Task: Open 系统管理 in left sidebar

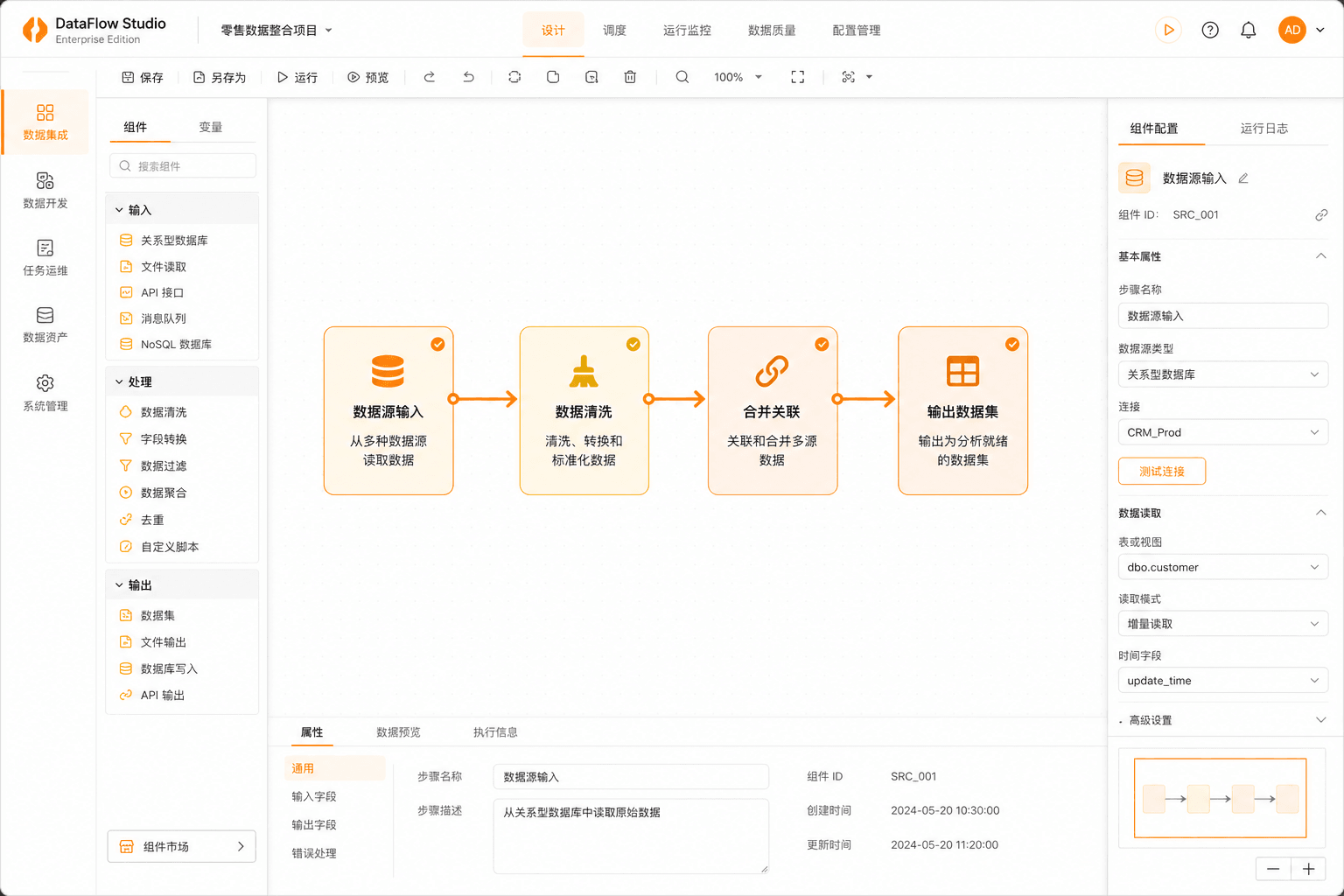Action: (x=45, y=393)
